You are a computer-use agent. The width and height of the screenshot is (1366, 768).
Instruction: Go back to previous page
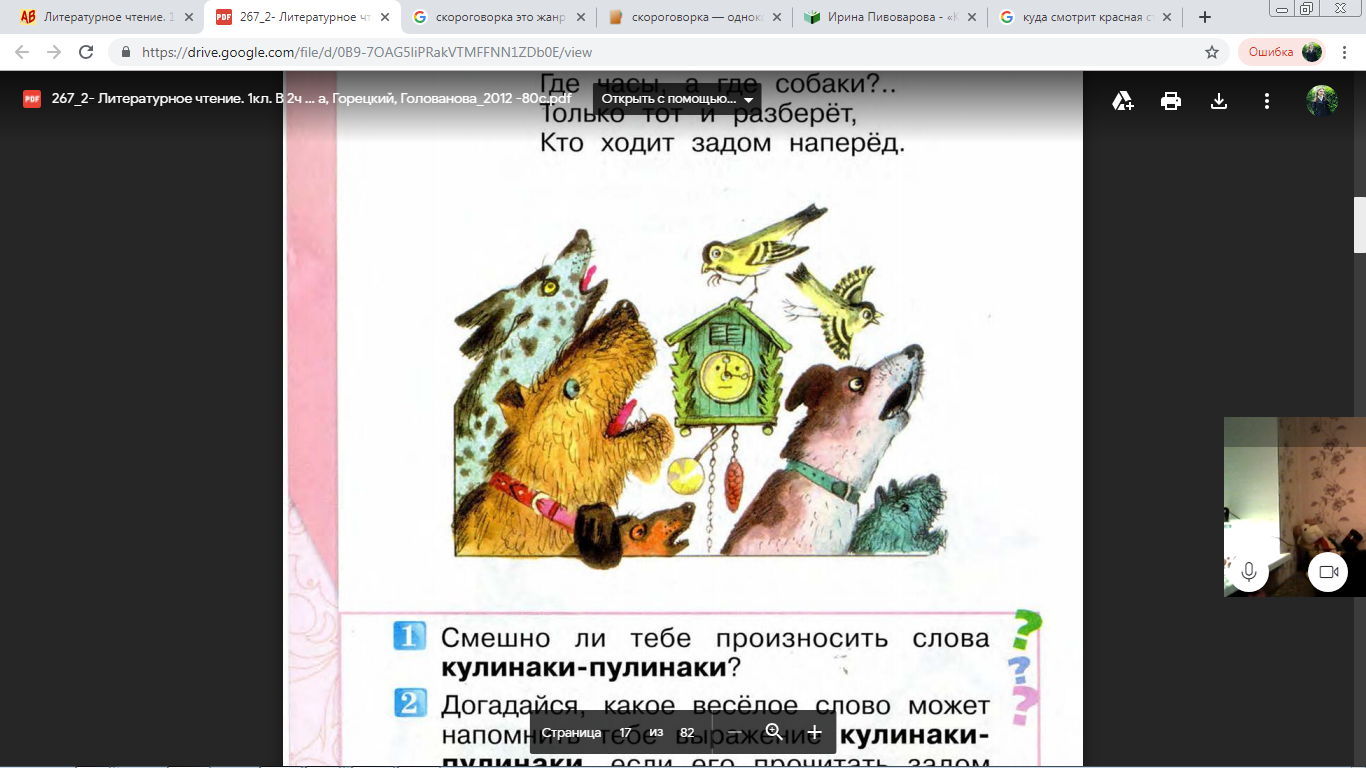coord(22,52)
